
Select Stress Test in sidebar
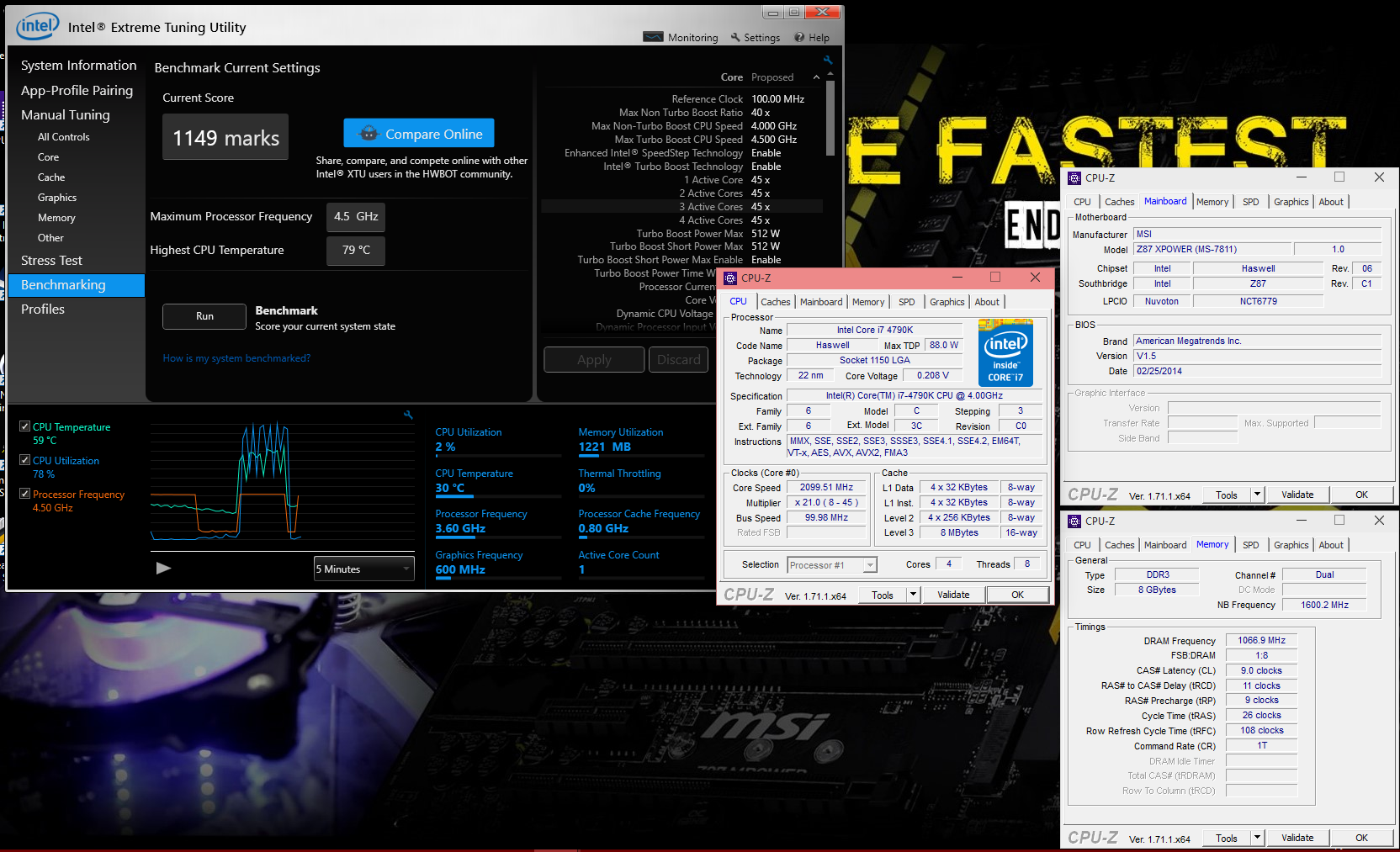pos(51,261)
